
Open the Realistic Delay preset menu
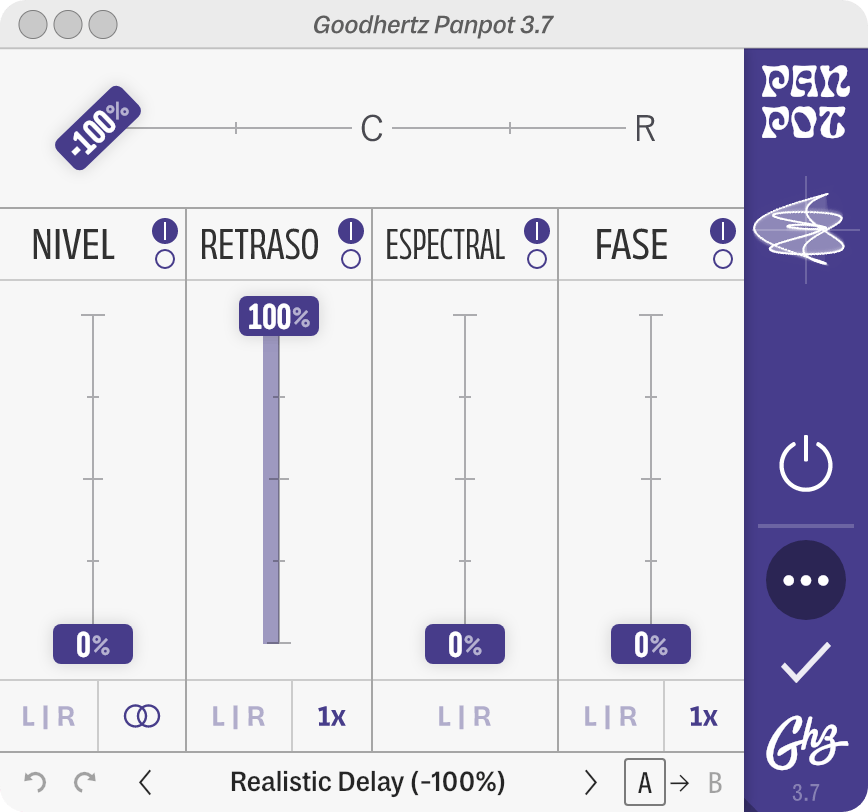tap(367, 782)
